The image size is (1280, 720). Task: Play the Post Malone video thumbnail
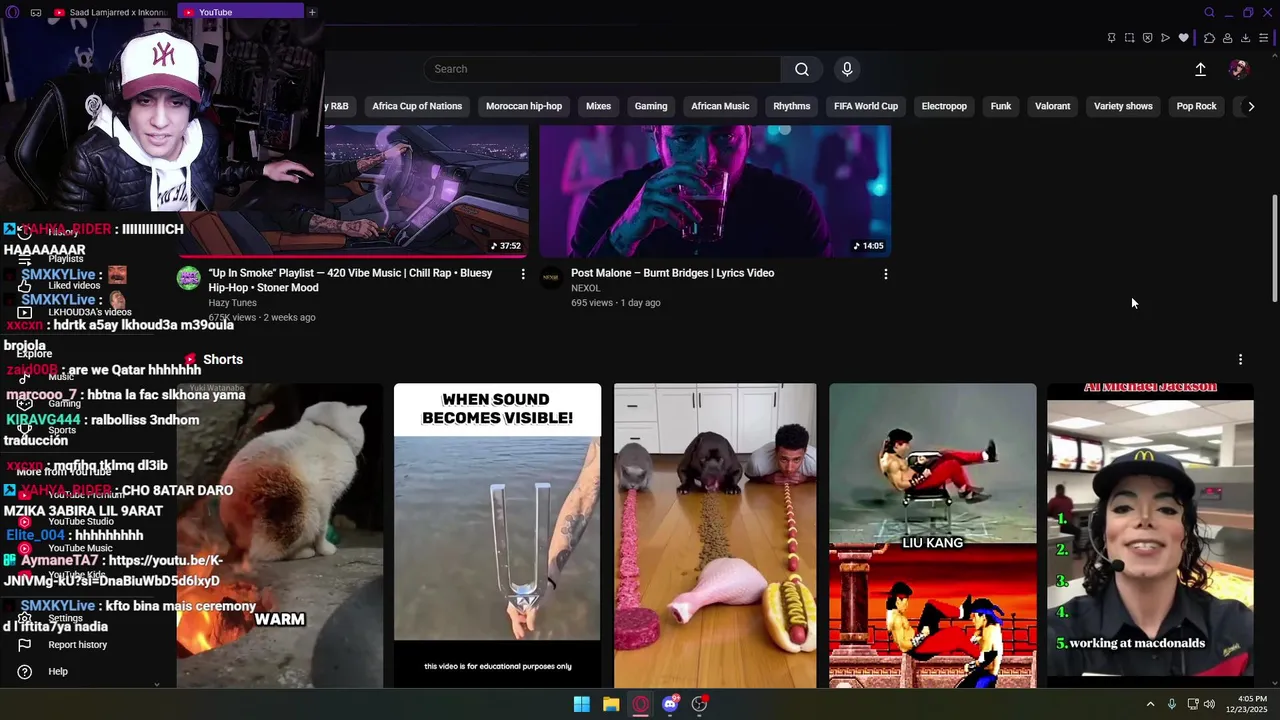(715, 191)
